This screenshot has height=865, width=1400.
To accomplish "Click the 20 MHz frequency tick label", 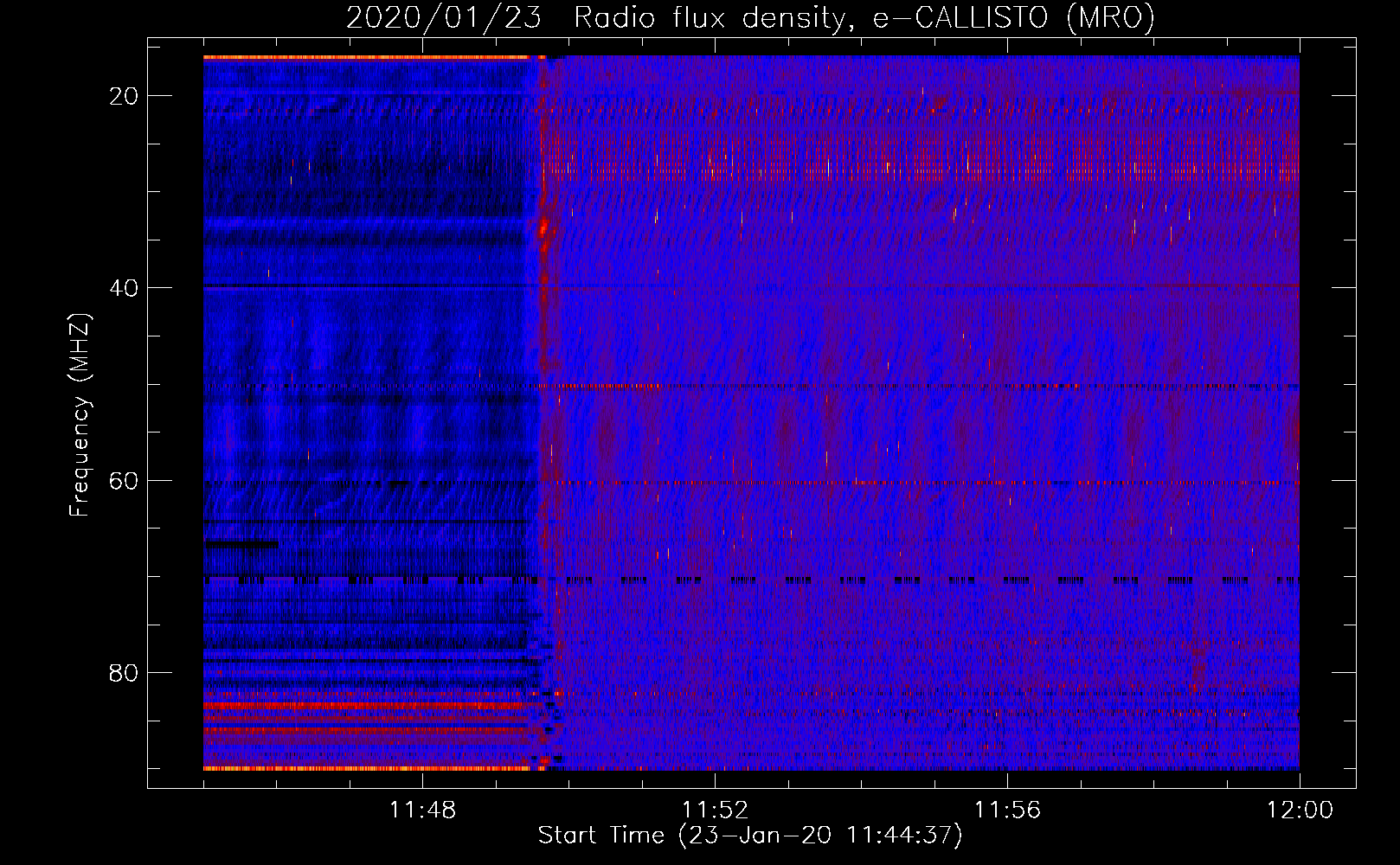I will pyautogui.click(x=124, y=96).
